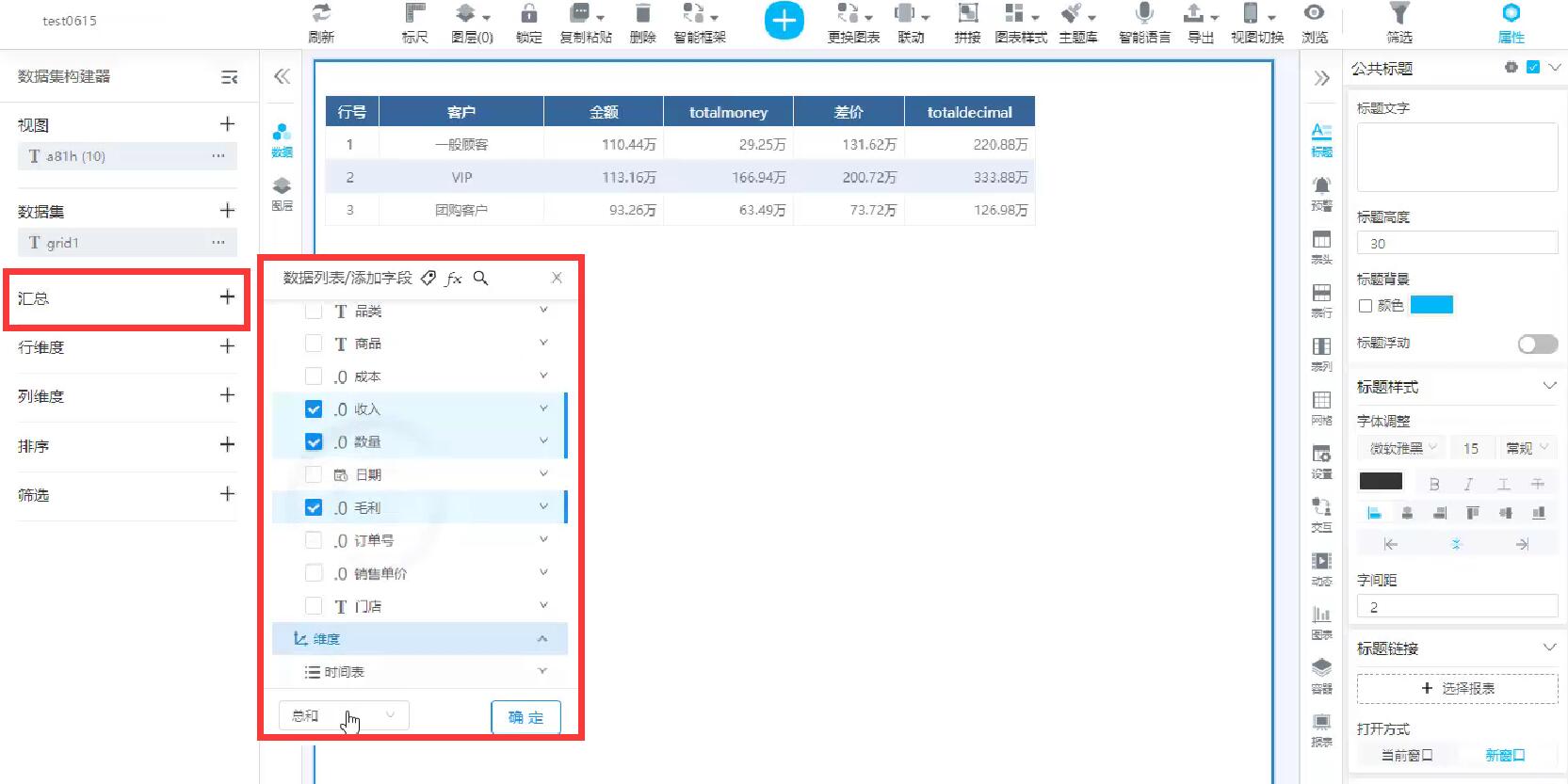Open the 总和 aggregation dropdown
Screen dimensions: 1568x784
pyautogui.click(x=344, y=716)
